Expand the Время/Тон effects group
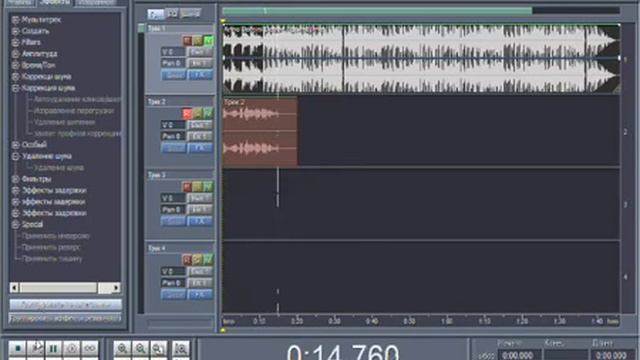This screenshot has height=360, width=640. pos(16,65)
